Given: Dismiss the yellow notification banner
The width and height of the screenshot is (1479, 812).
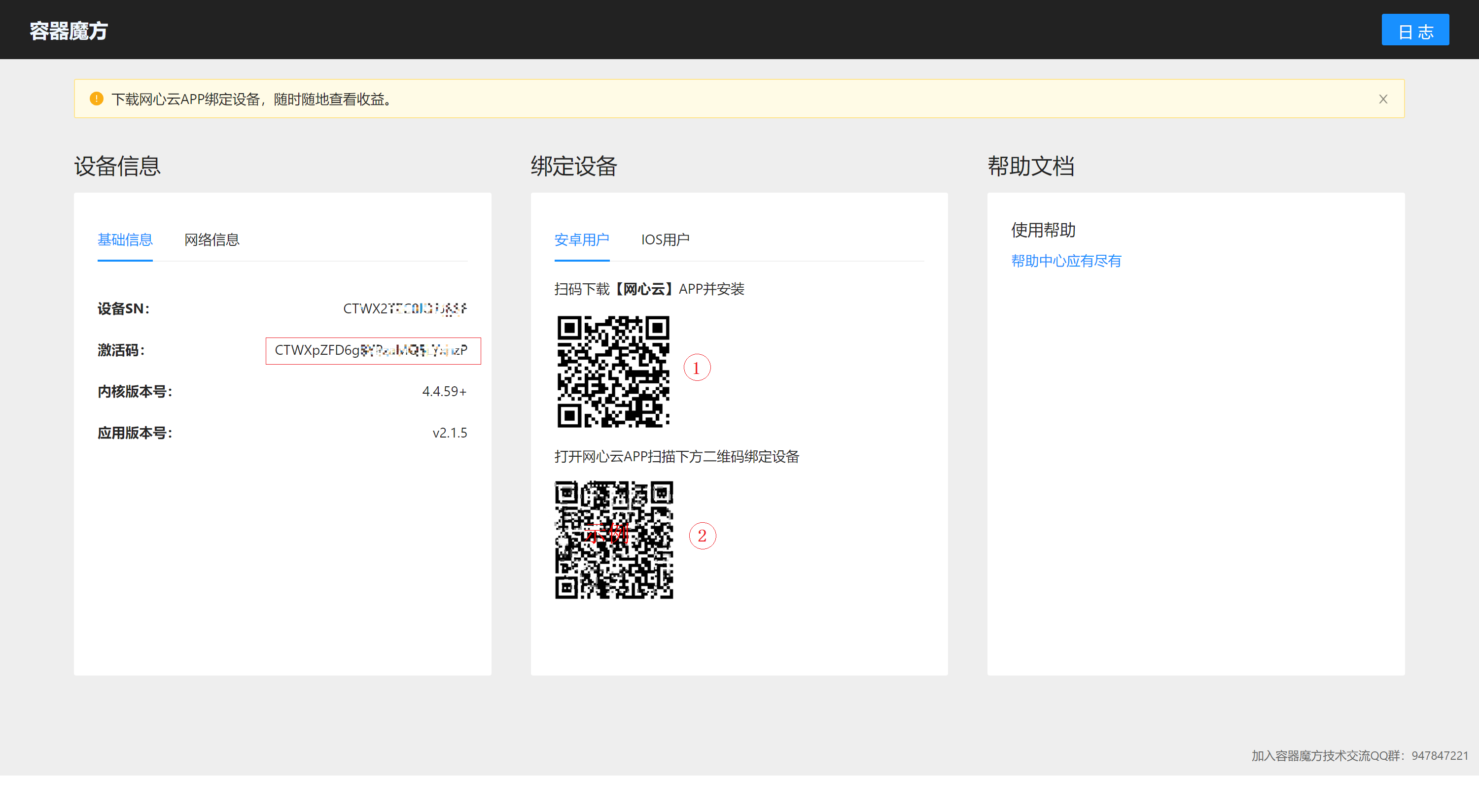Looking at the screenshot, I should (1382, 99).
